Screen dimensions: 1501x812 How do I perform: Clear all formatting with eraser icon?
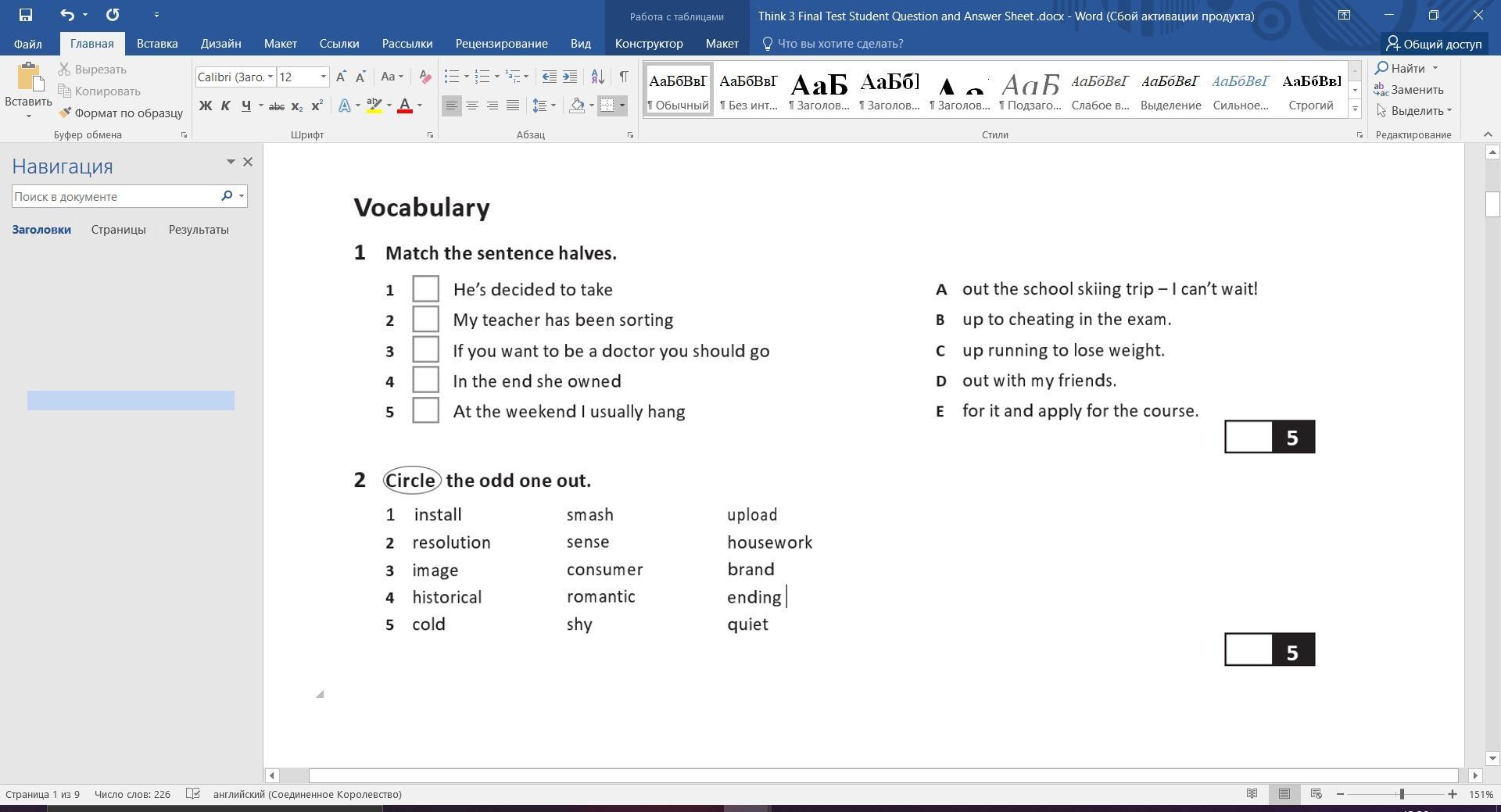(425, 77)
